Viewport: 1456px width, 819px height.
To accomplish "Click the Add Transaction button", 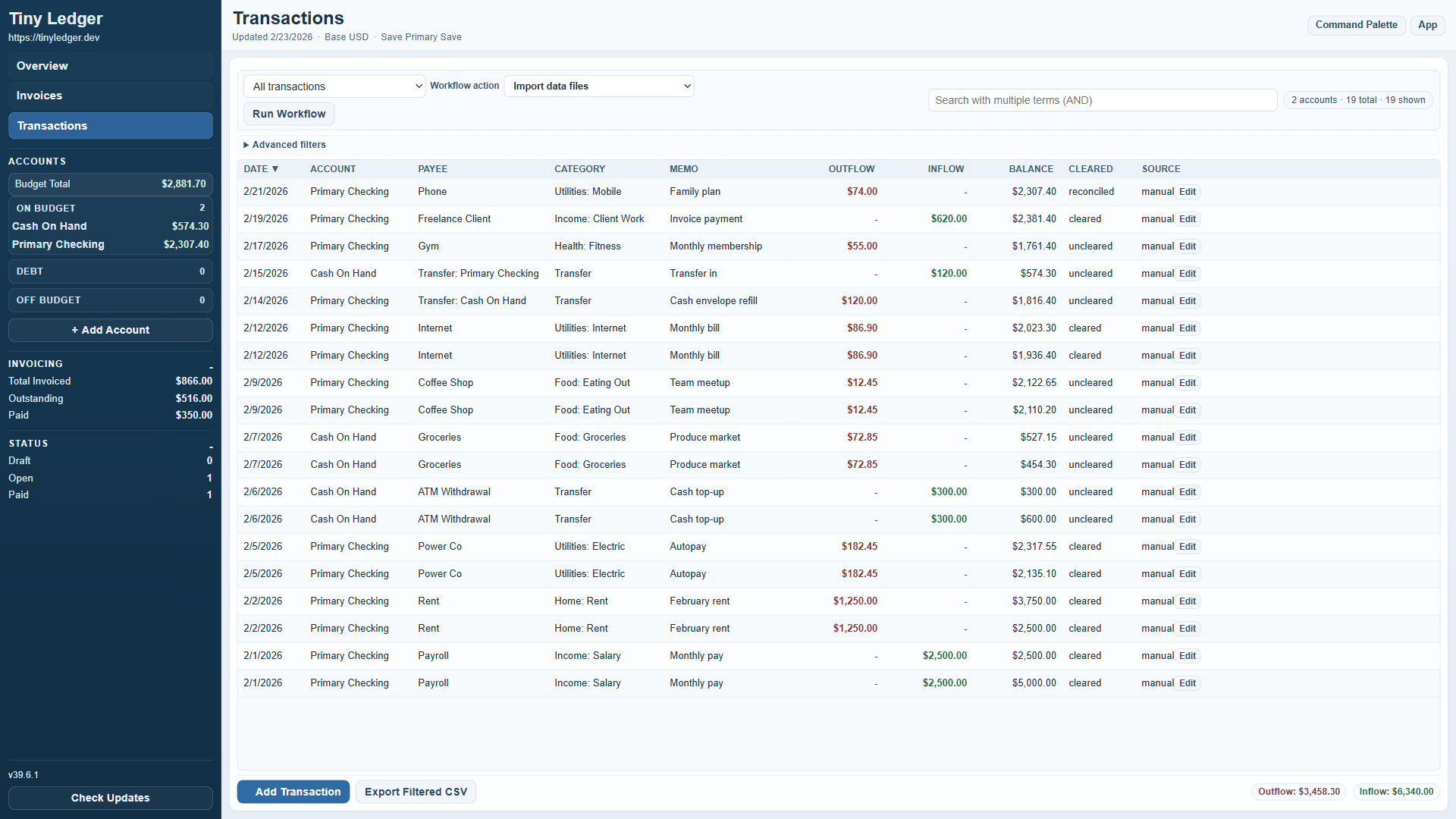I will (x=293, y=791).
